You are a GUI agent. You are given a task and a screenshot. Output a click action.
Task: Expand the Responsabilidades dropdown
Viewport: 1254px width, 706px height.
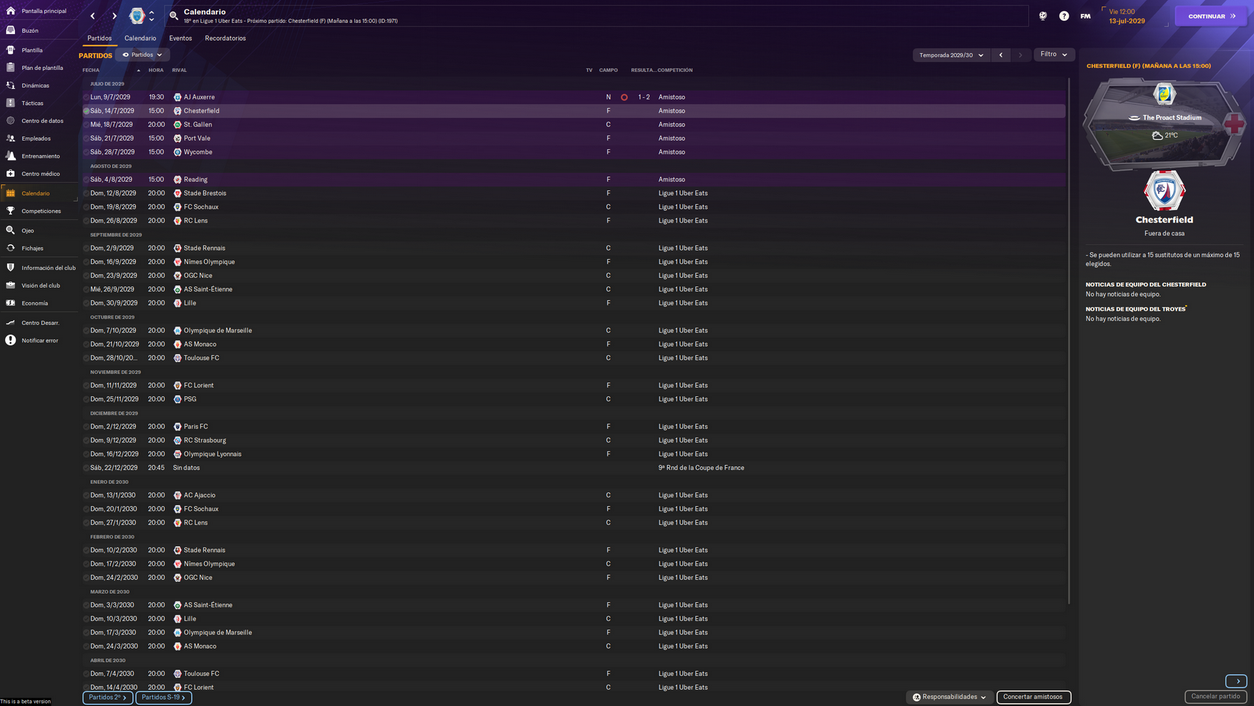[x=949, y=697]
